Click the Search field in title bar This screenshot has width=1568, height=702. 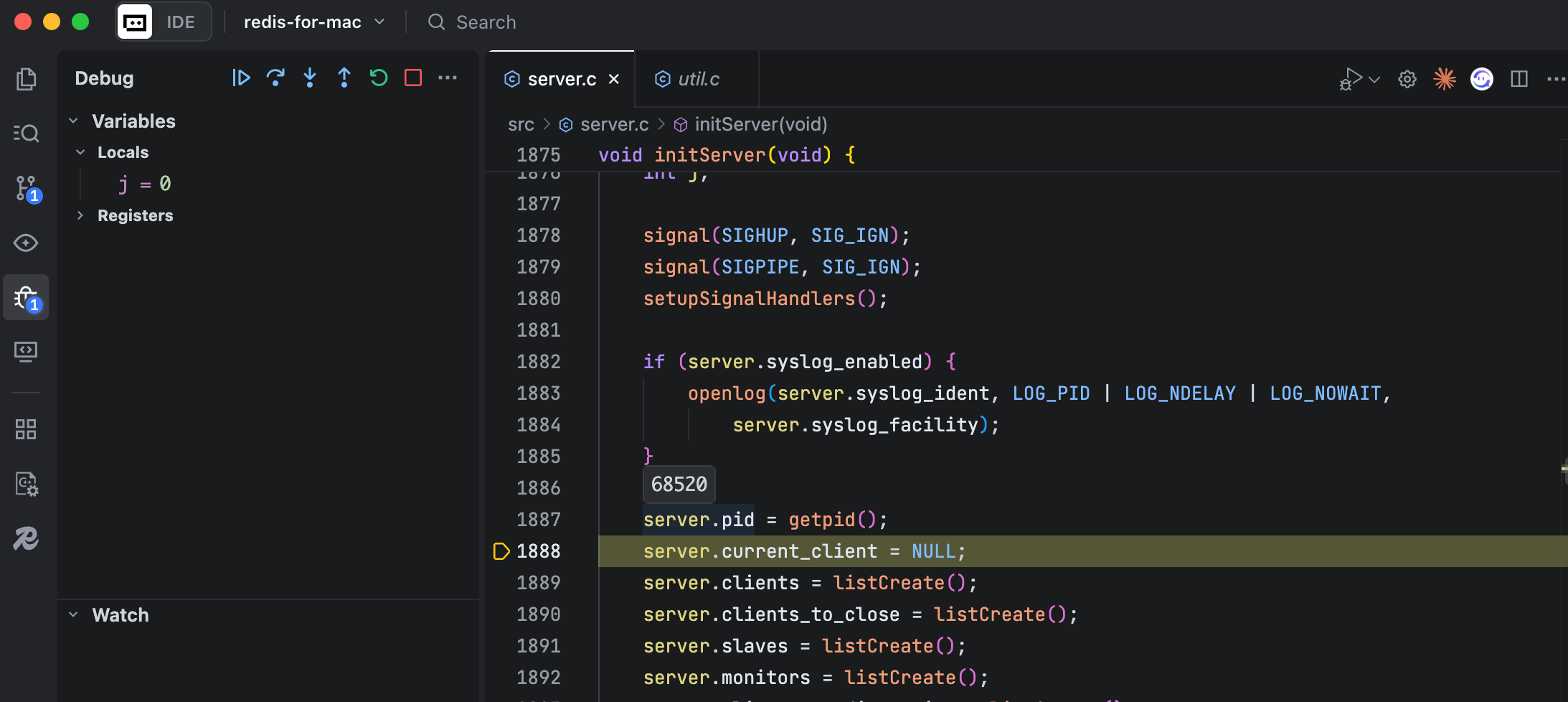(486, 22)
